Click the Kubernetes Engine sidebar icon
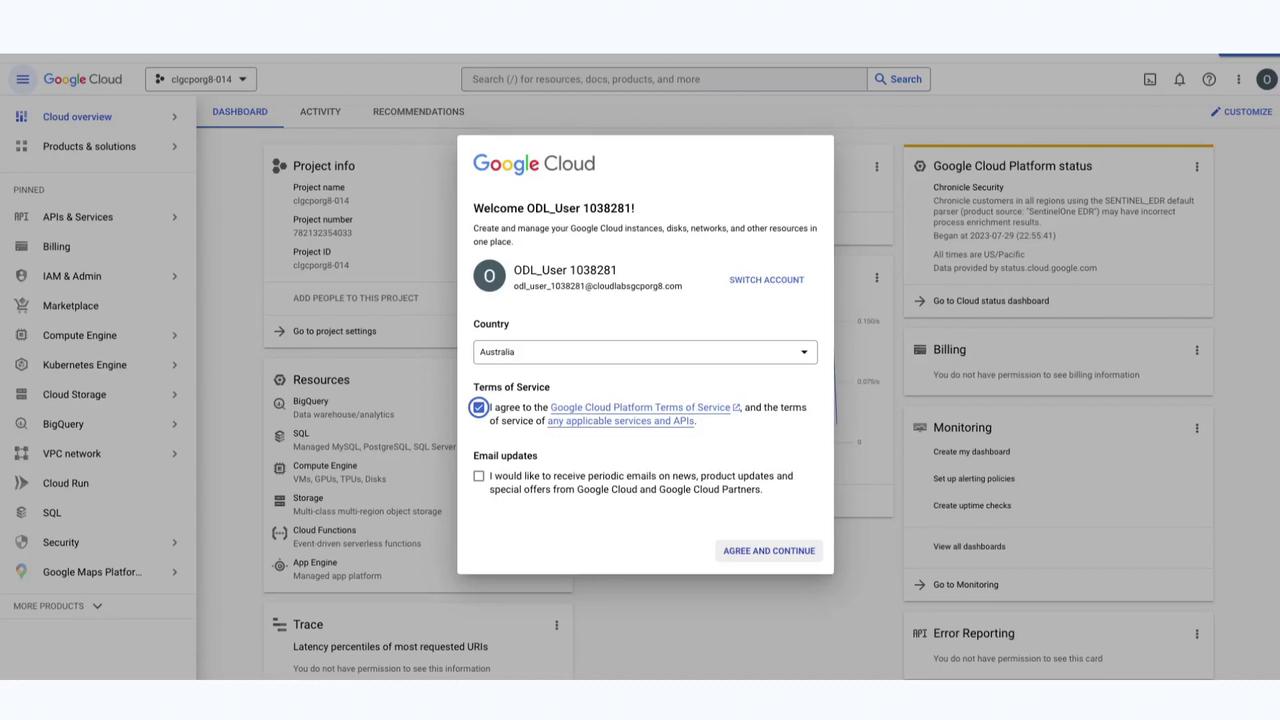1280x720 pixels. pyautogui.click(x=21, y=365)
